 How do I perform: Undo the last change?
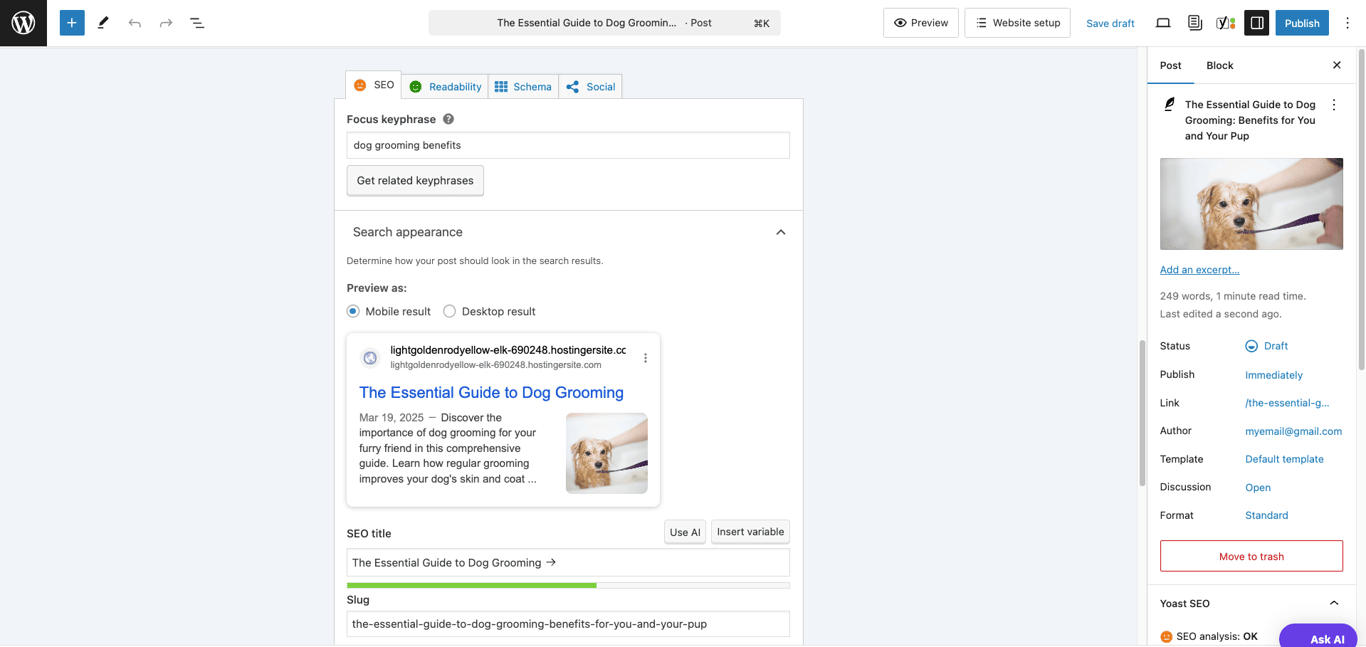(x=134, y=22)
